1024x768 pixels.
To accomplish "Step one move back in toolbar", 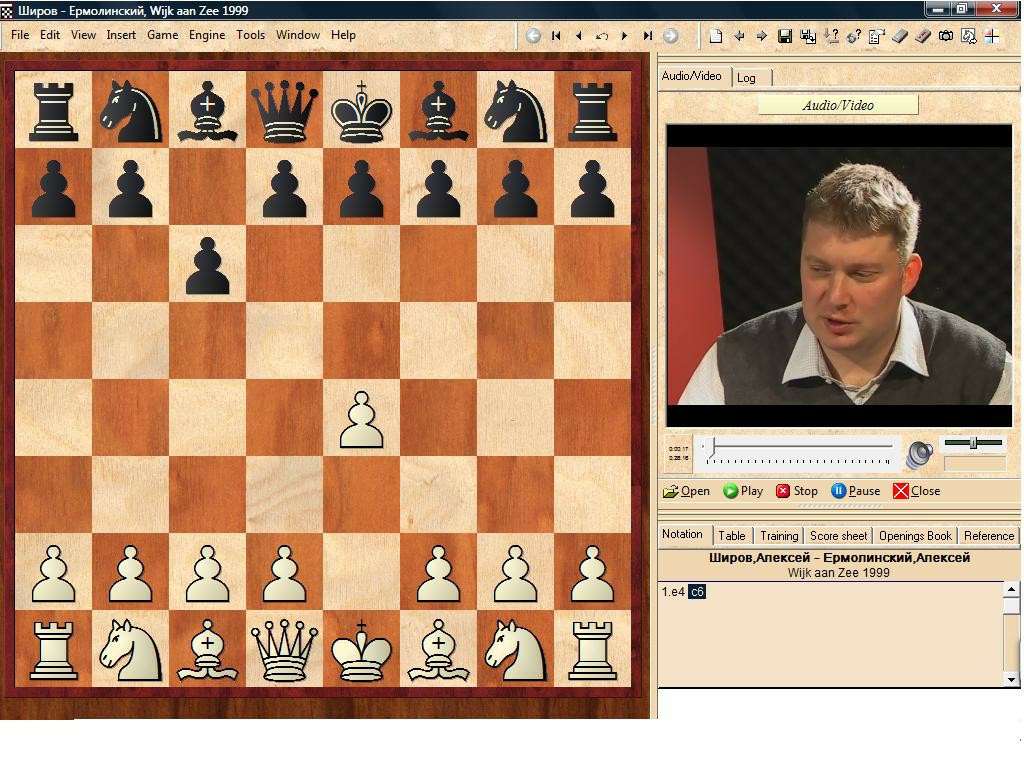I will (x=579, y=36).
